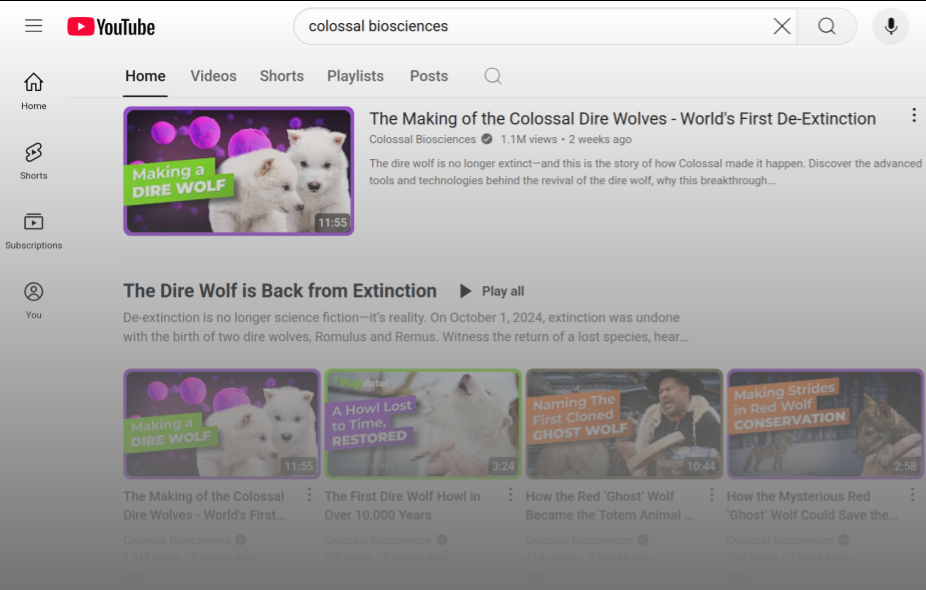
Task: Open options for Mysterious Red 'Ghost' Wolf card
Action: (x=912, y=495)
